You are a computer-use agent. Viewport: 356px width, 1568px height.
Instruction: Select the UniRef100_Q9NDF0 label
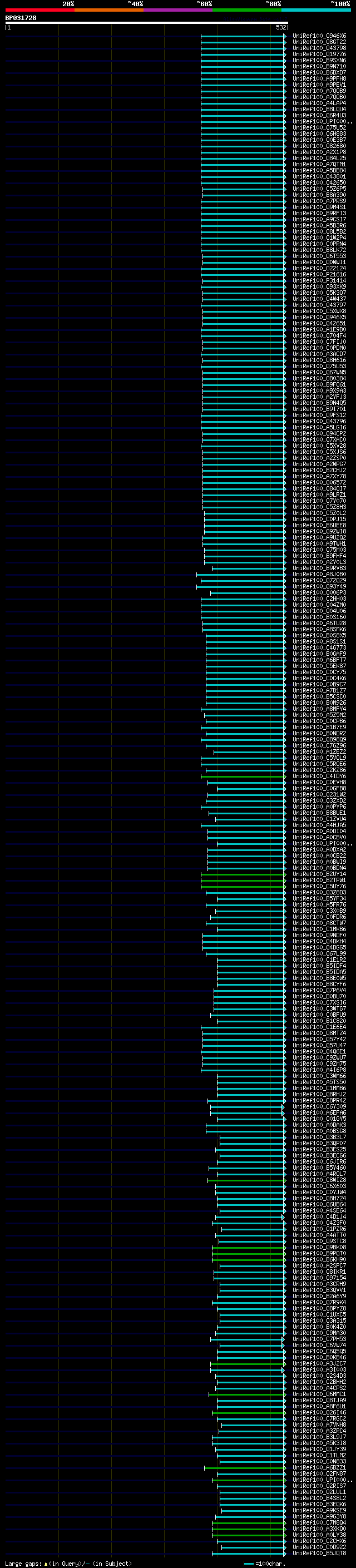[319, 936]
